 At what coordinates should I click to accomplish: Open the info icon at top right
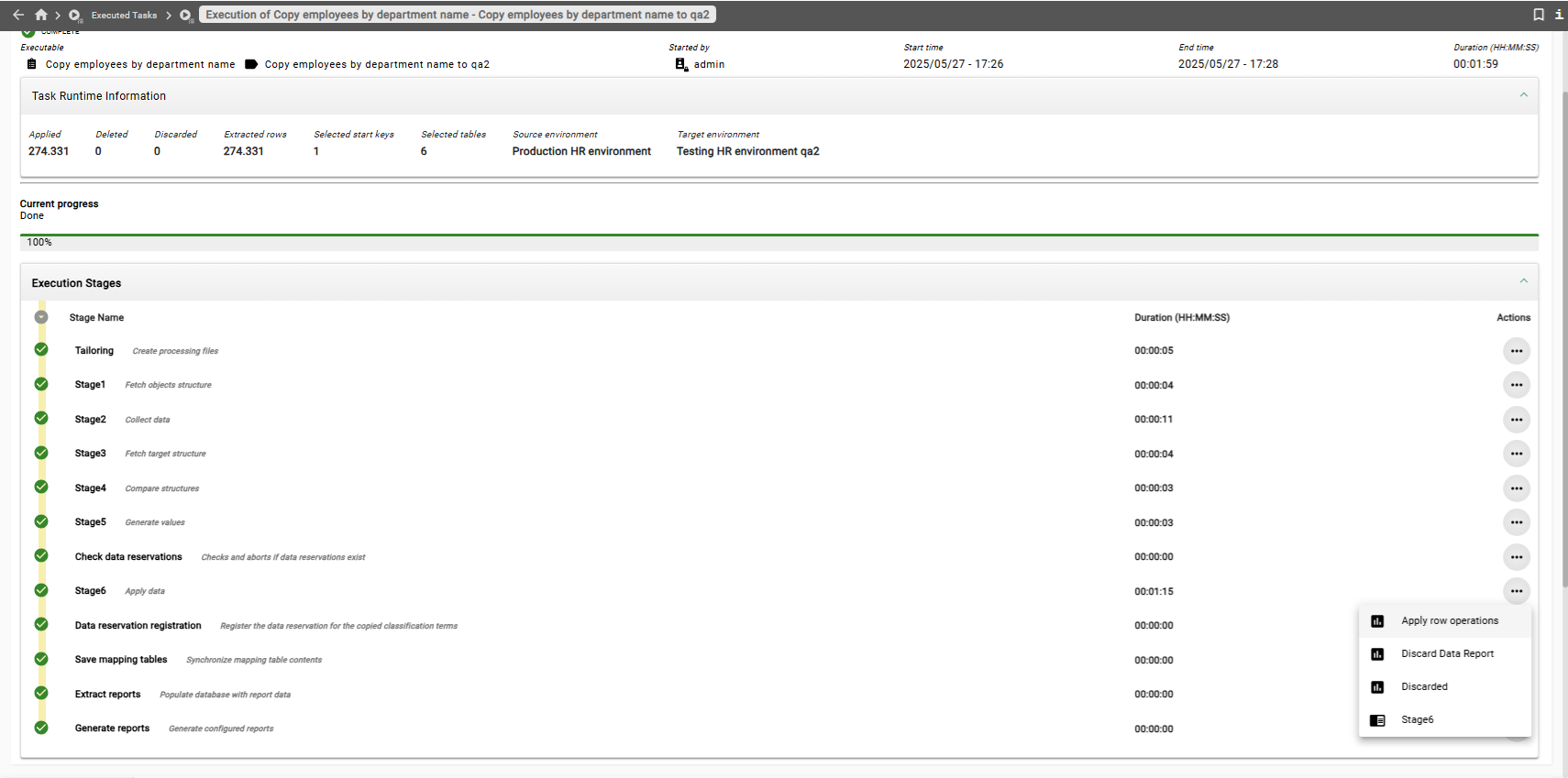[1559, 15]
